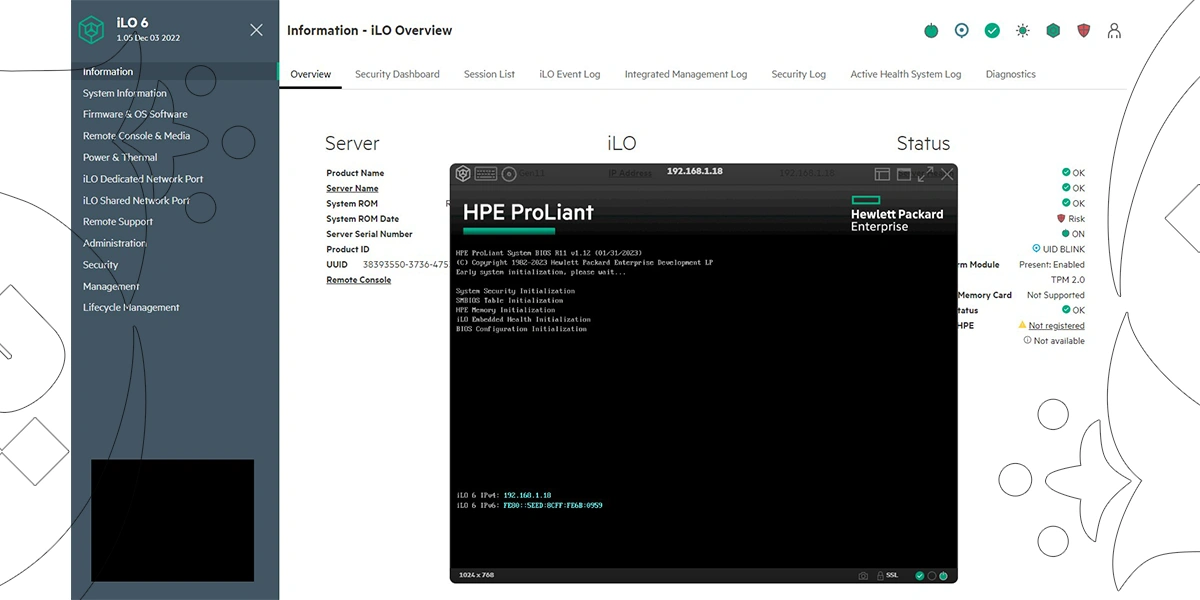This screenshot has width=1200, height=600.
Task: Click the virtual media disc icon in console
Action: coord(509,174)
